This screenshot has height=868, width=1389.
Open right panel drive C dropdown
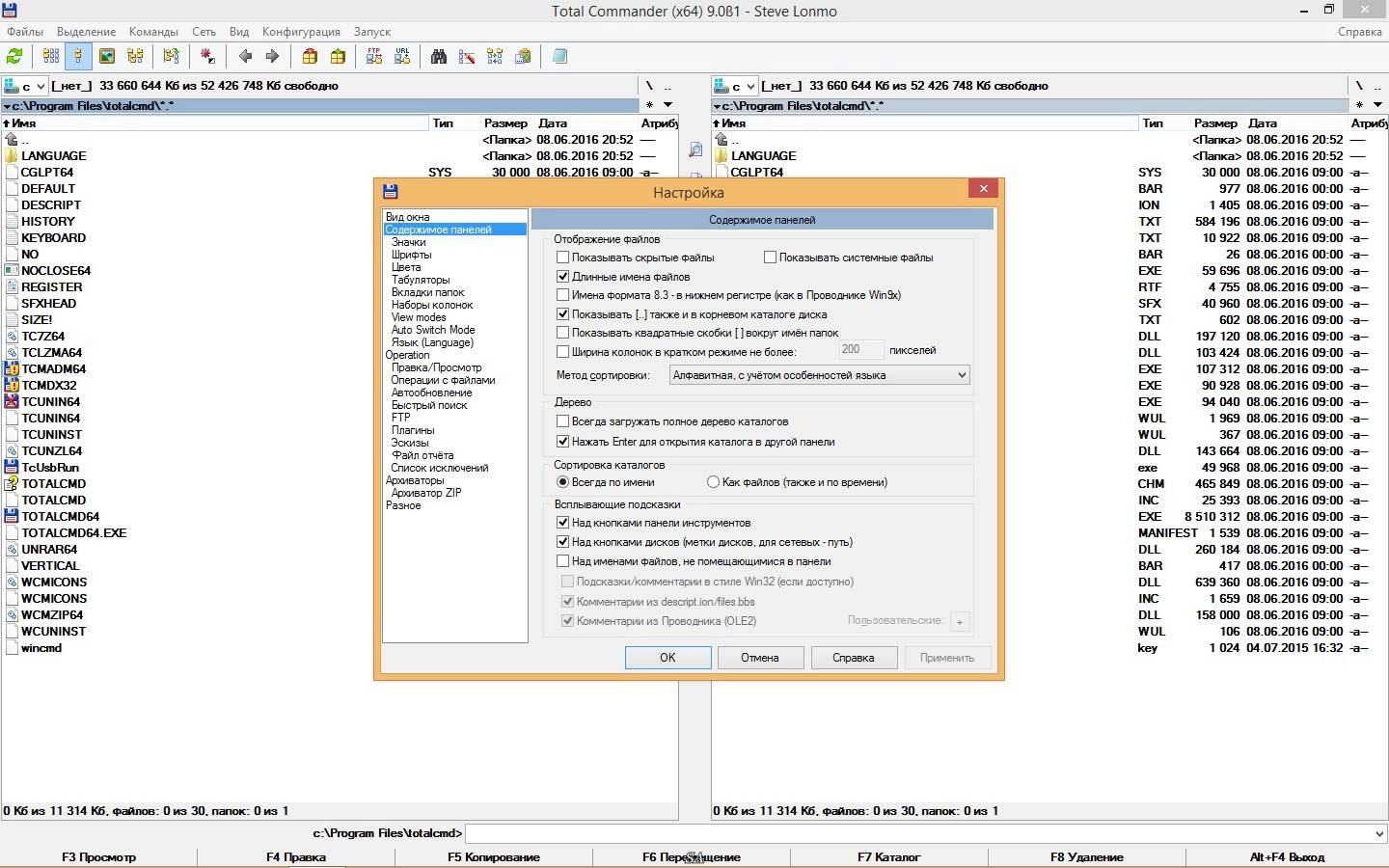(x=736, y=86)
